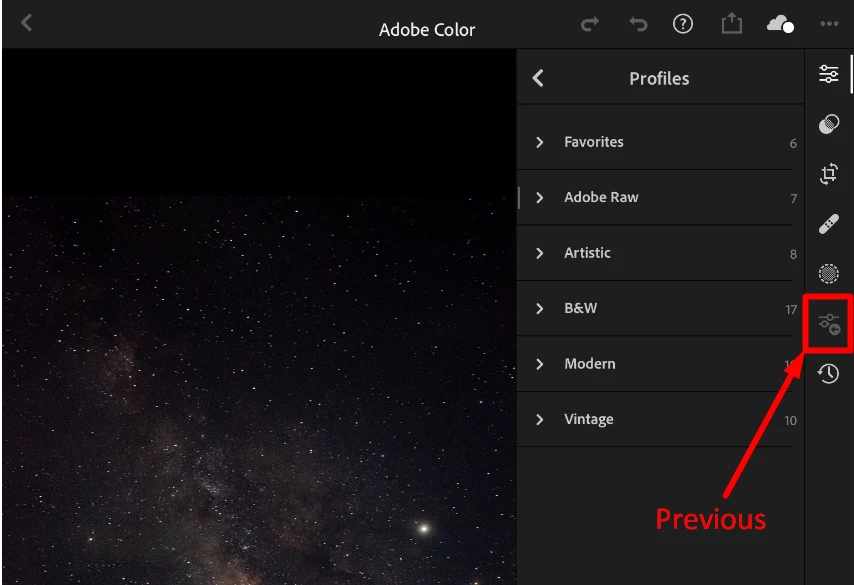The width and height of the screenshot is (854, 585).
Task: Expand the Adobe Raw profile group
Action: tap(539, 198)
